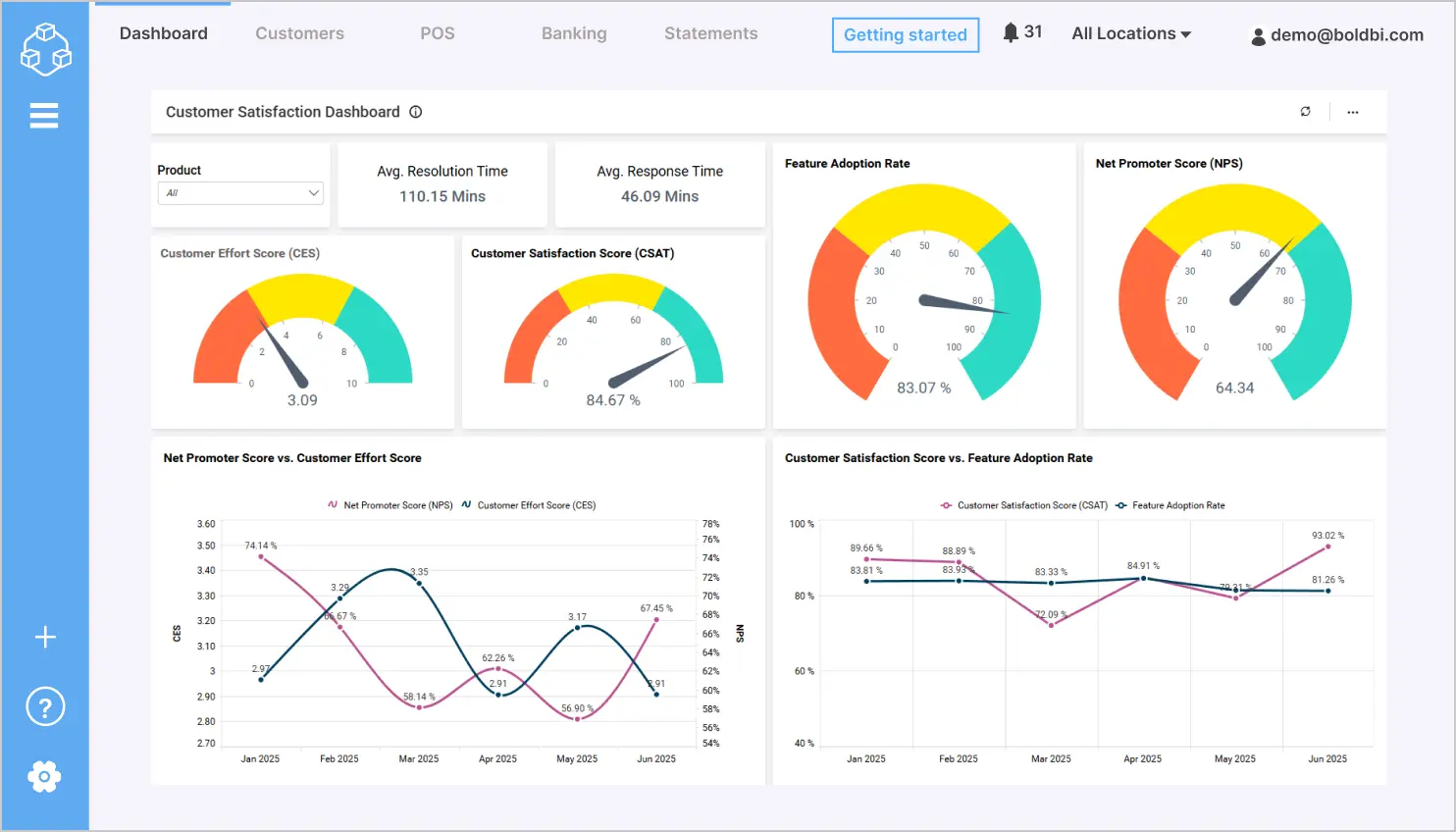Select the plus icon to create new item
The height and width of the screenshot is (832, 1456).
click(x=44, y=637)
